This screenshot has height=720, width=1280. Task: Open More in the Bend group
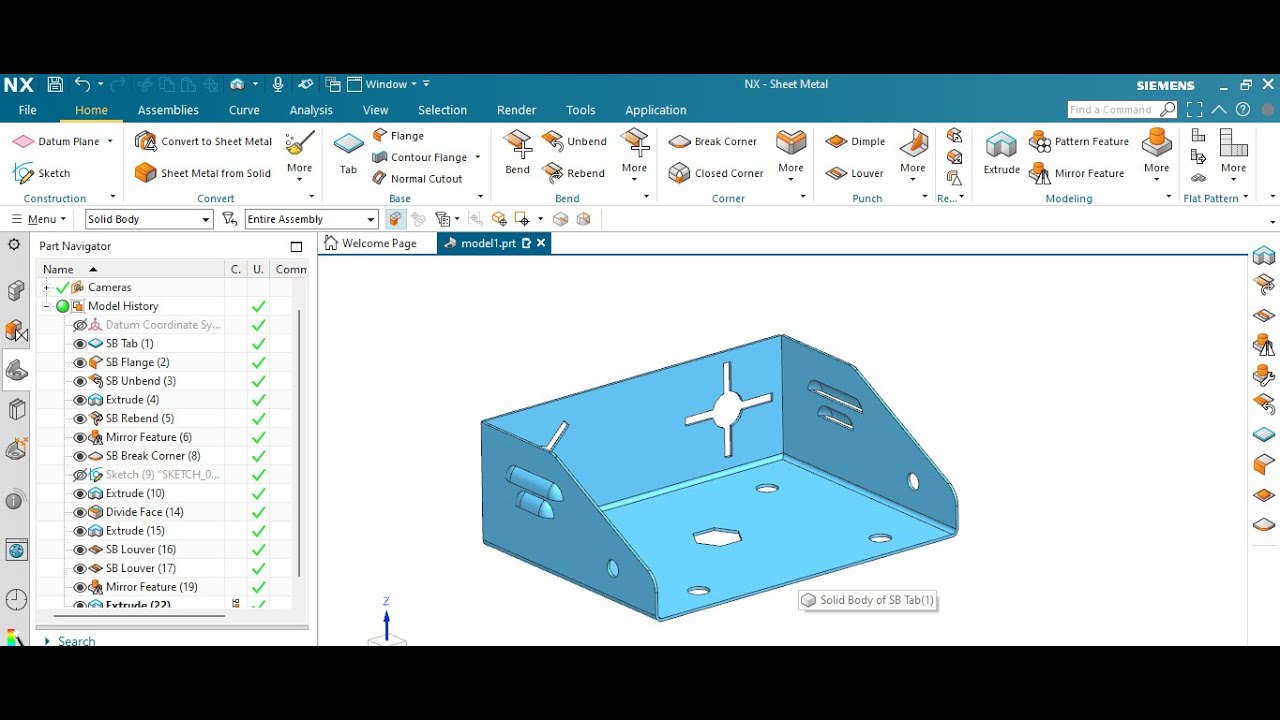pos(634,154)
